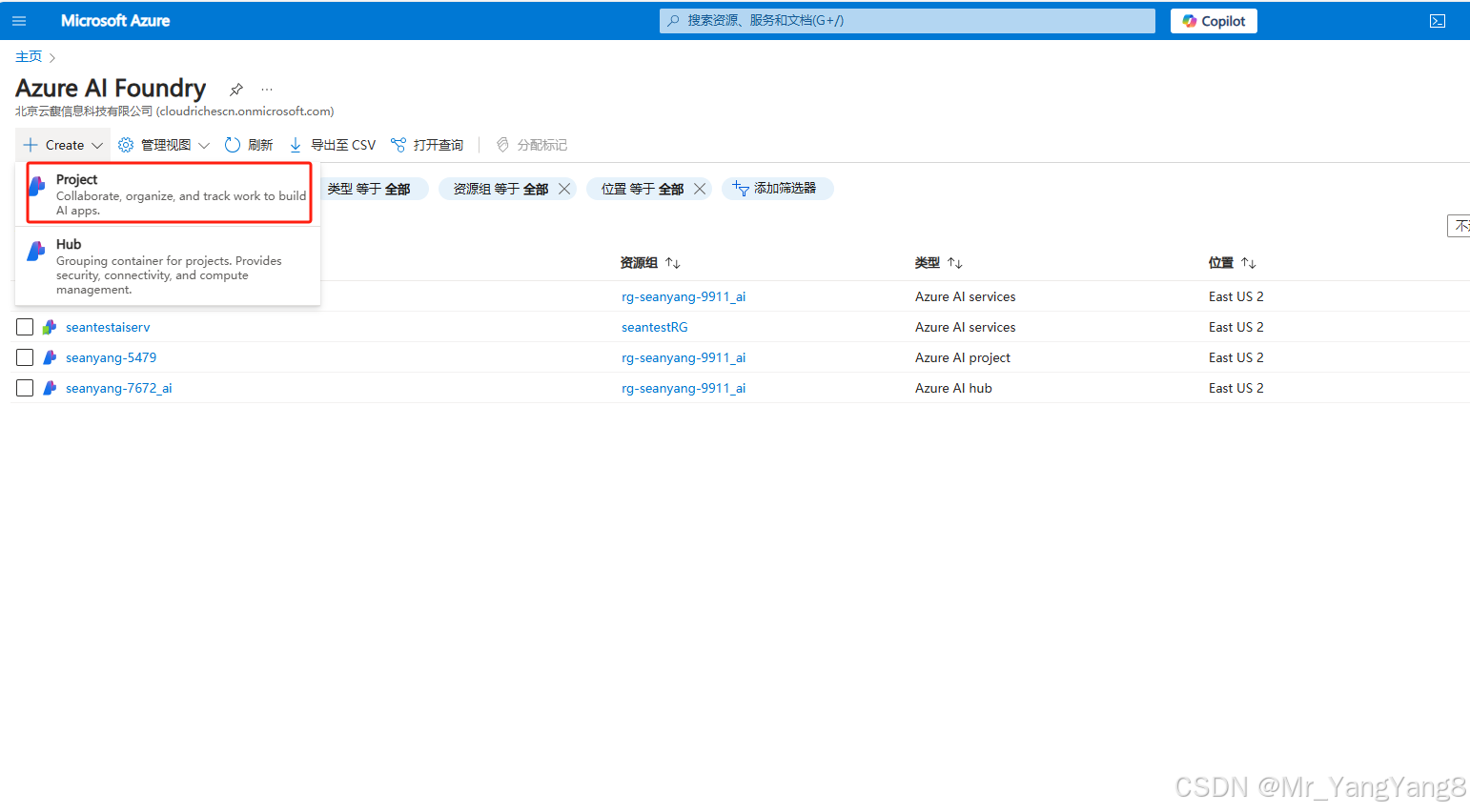Focus the resource search box
The image size is (1470, 812).
(x=907, y=20)
